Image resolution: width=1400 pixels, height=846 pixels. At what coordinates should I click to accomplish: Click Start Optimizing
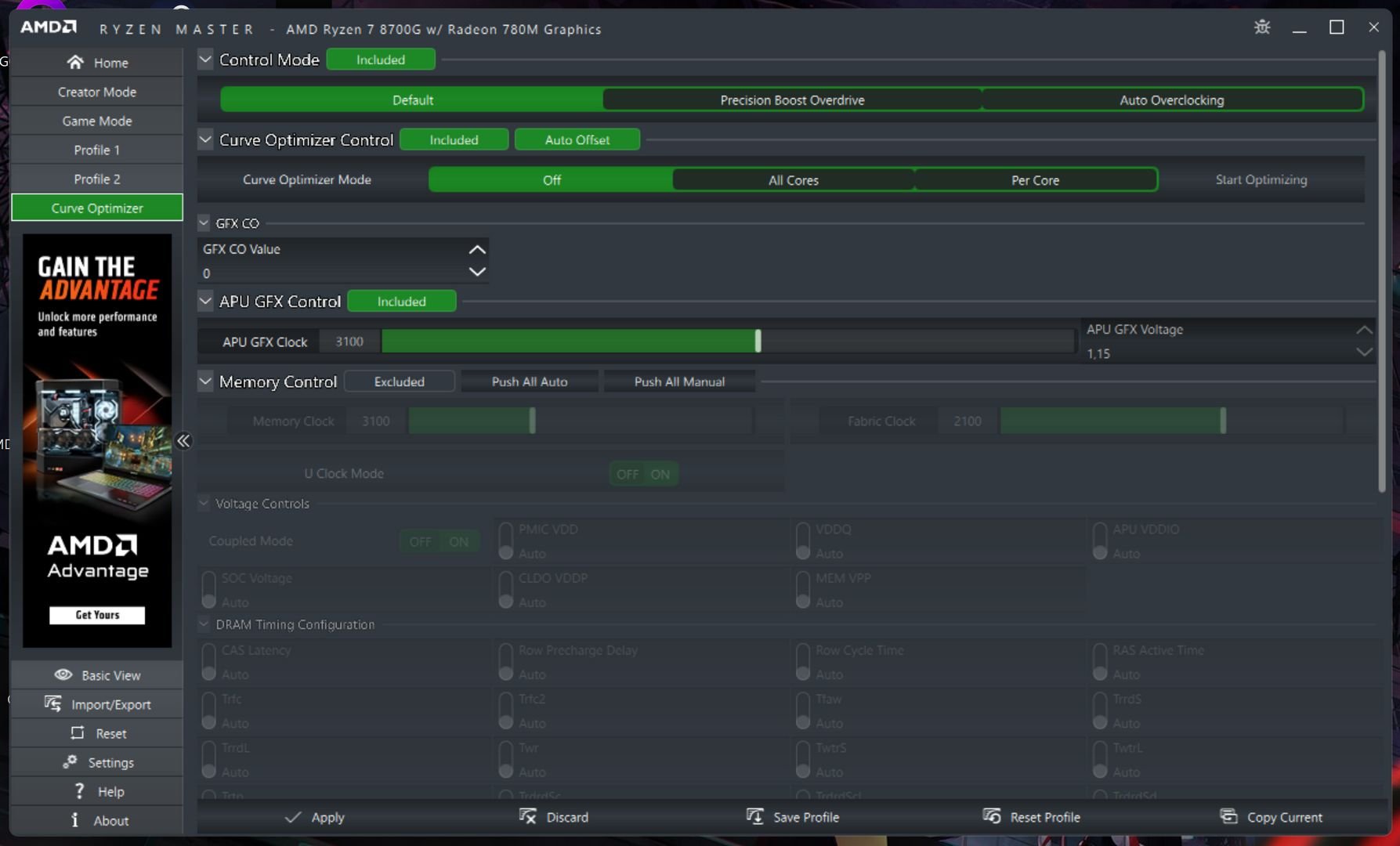click(1261, 179)
